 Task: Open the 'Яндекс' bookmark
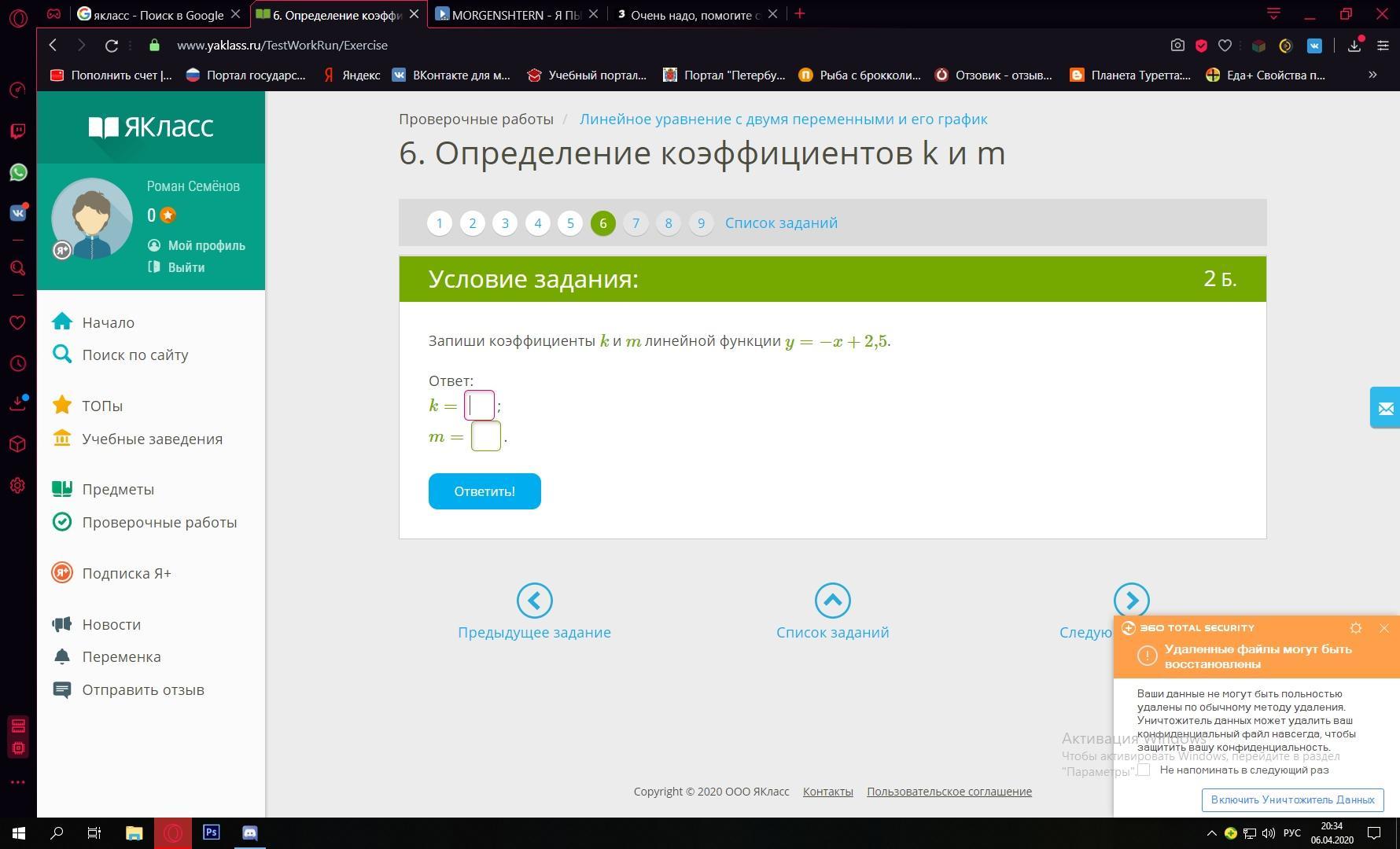coord(351,75)
